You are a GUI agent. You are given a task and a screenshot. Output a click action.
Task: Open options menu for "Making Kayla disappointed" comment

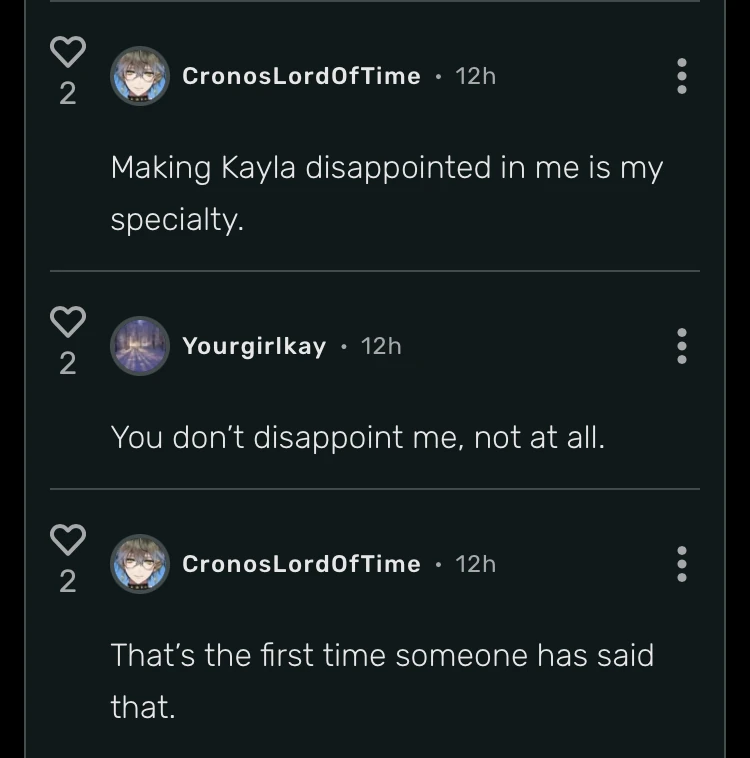coord(682,76)
